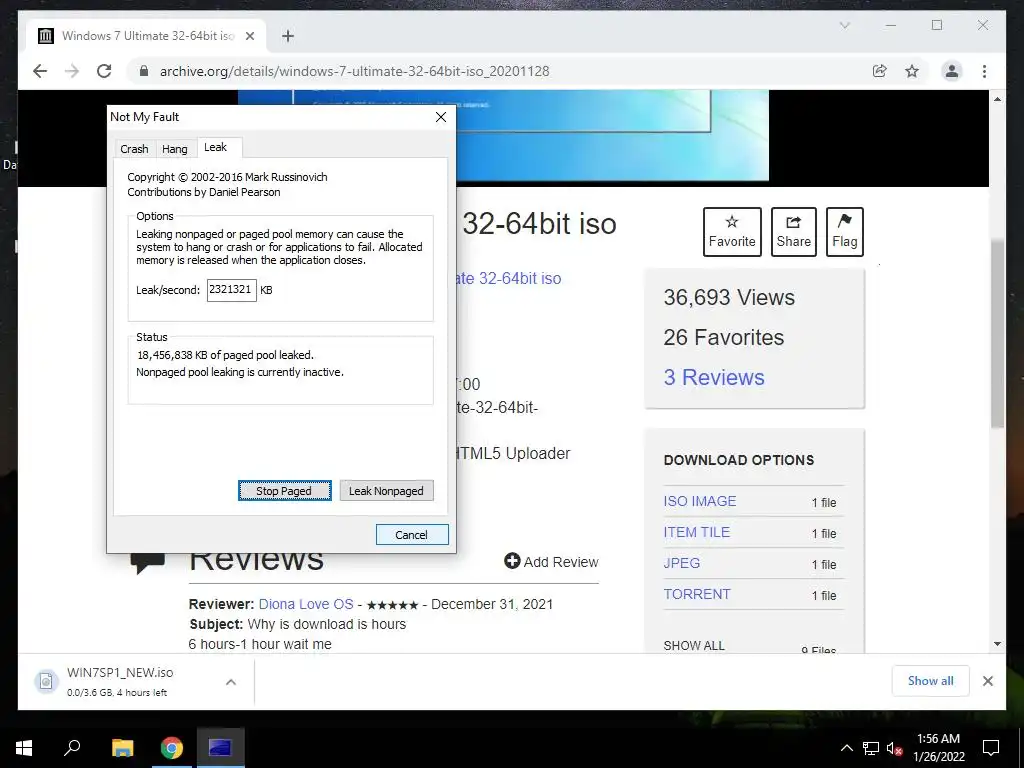Click the address bar URL
Image resolution: width=1024 pixels, height=768 pixels.
(x=355, y=71)
